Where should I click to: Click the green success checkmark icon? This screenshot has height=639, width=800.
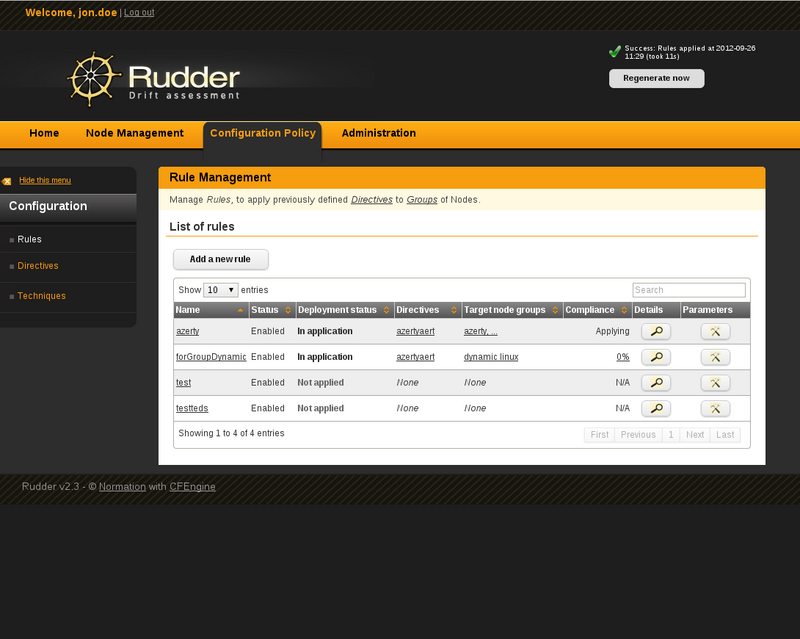[x=615, y=52]
